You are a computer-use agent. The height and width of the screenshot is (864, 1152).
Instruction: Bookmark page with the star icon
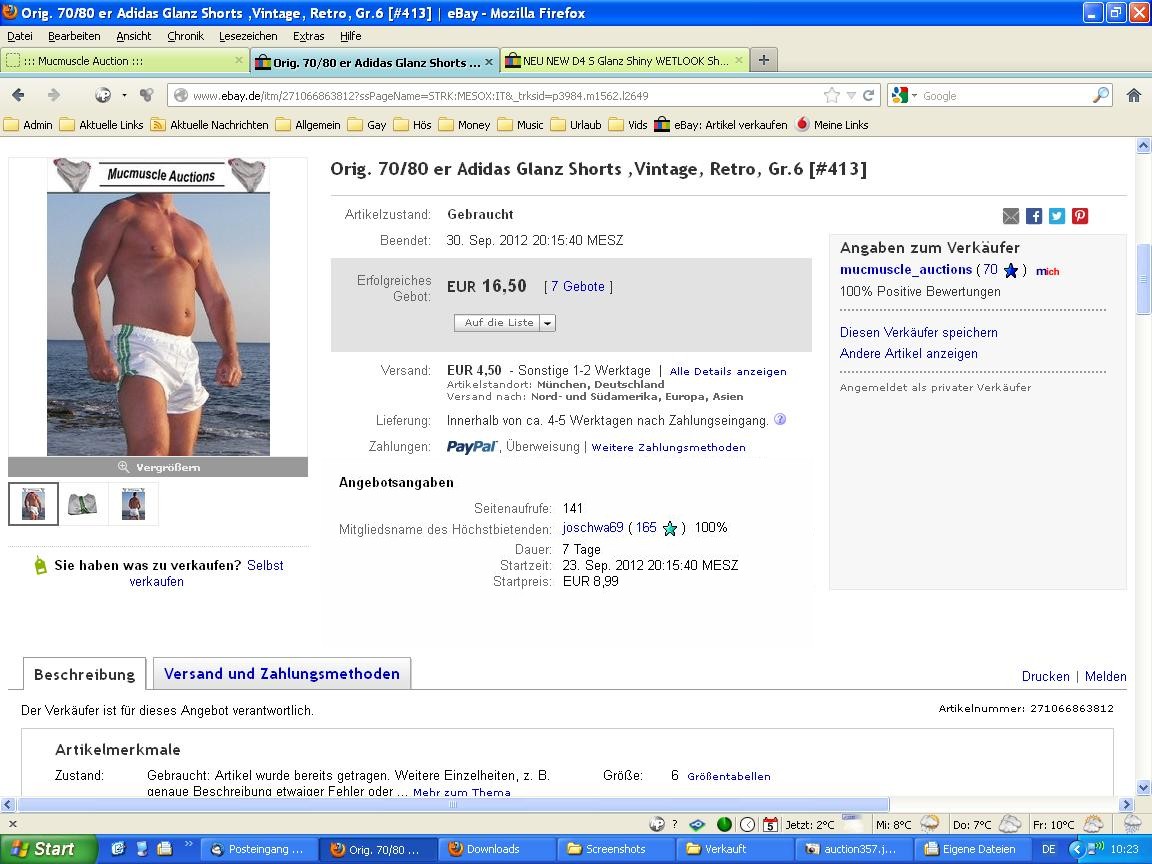[x=832, y=96]
